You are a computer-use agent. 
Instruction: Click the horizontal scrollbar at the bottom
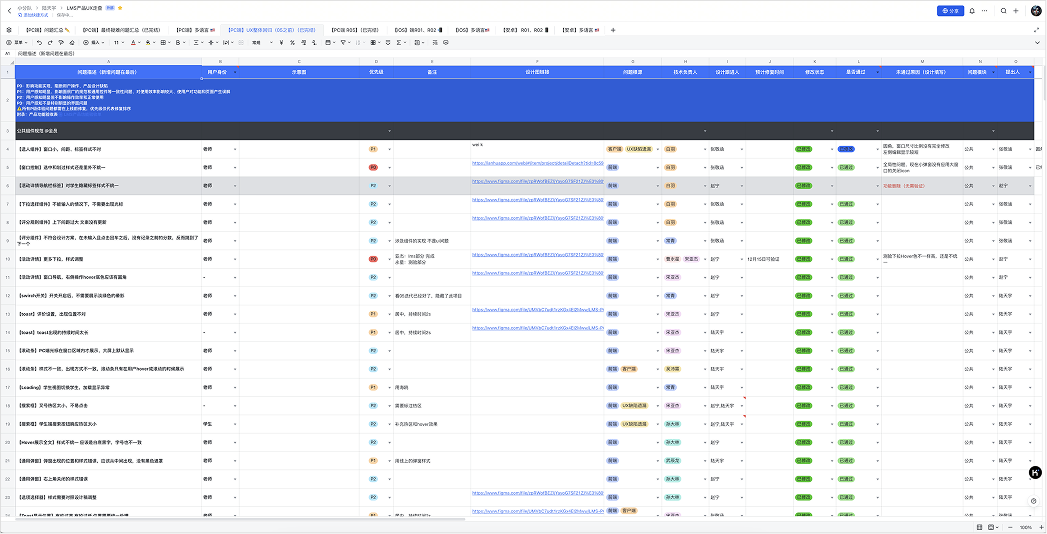240,518
